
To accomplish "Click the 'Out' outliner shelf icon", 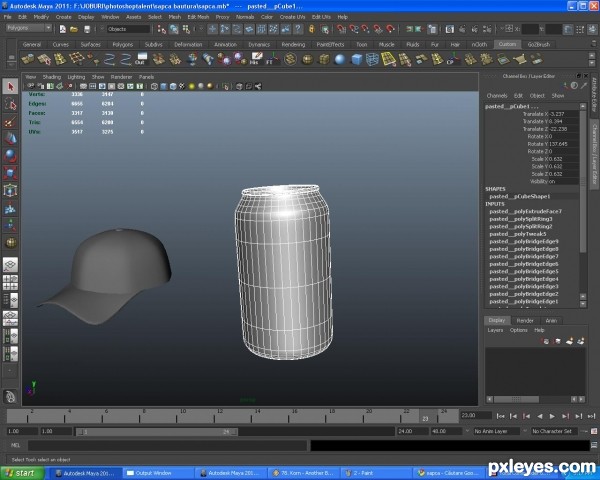I will click(x=142, y=59).
